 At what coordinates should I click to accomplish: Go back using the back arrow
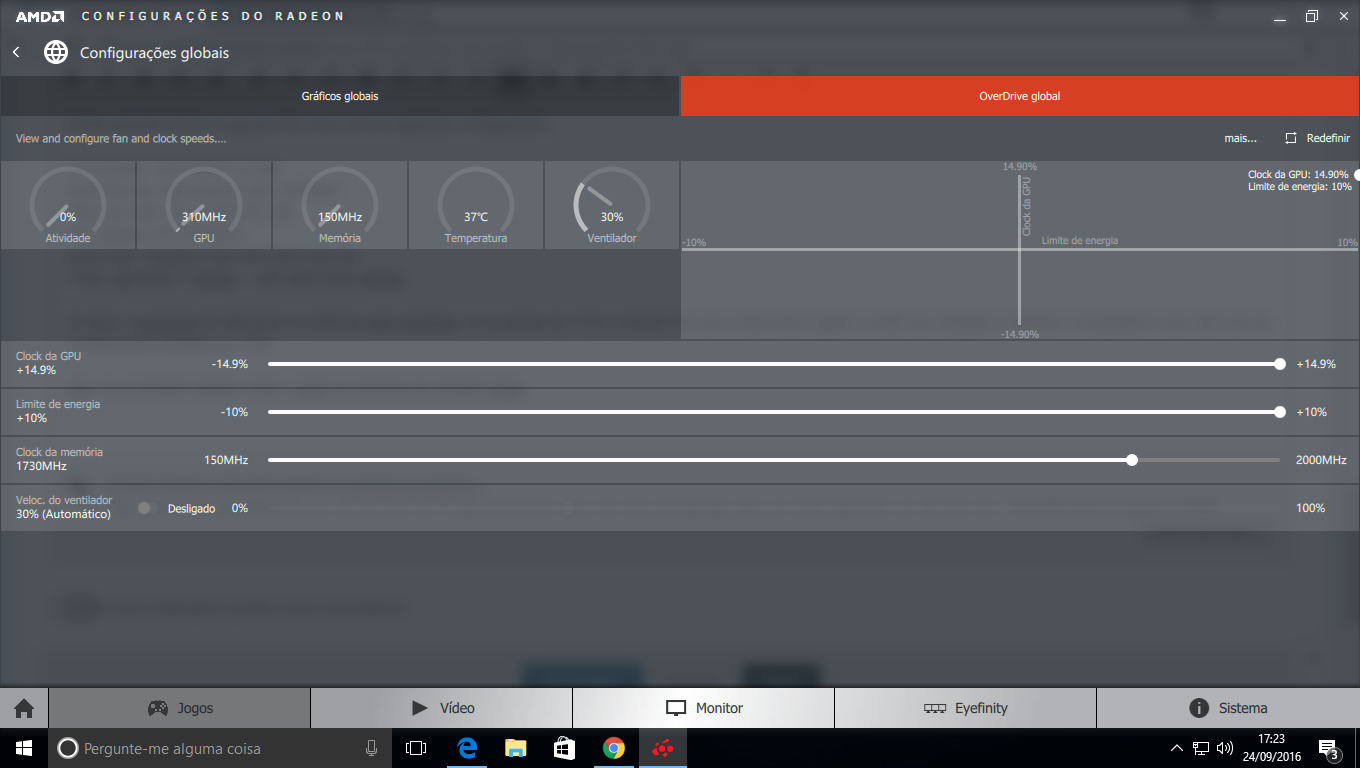pyautogui.click(x=16, y=52)
